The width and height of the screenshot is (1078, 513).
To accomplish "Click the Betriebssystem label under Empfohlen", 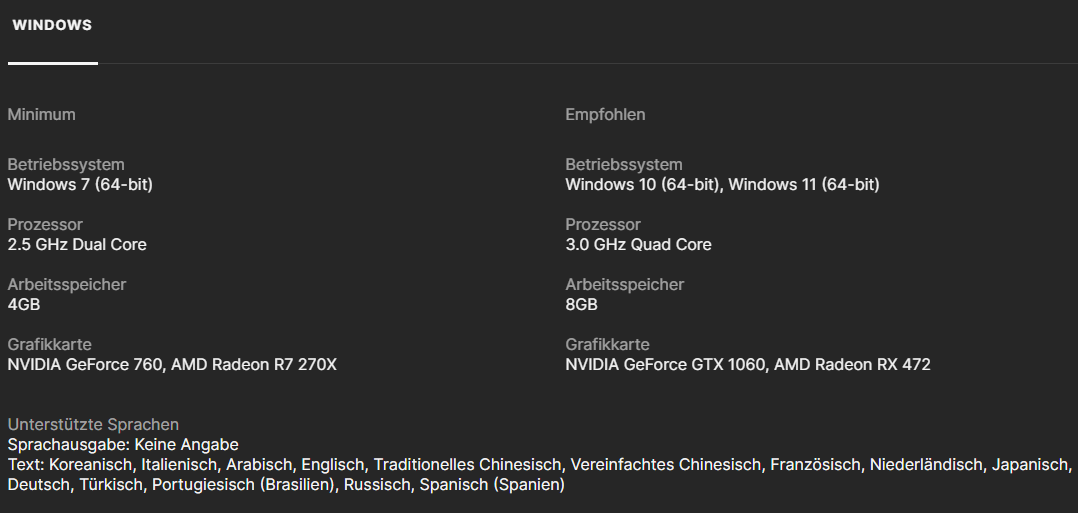I will [624, 164].
